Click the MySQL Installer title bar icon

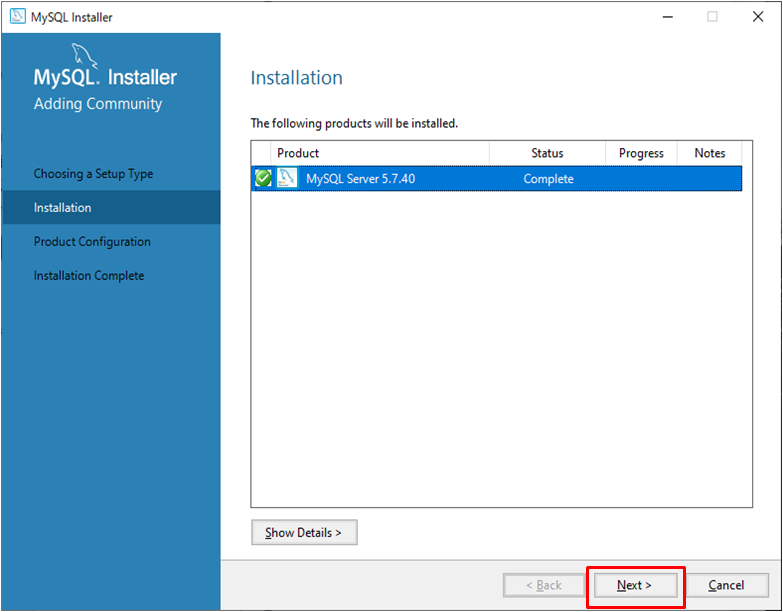pyautogui.click(x=17, y=16)
